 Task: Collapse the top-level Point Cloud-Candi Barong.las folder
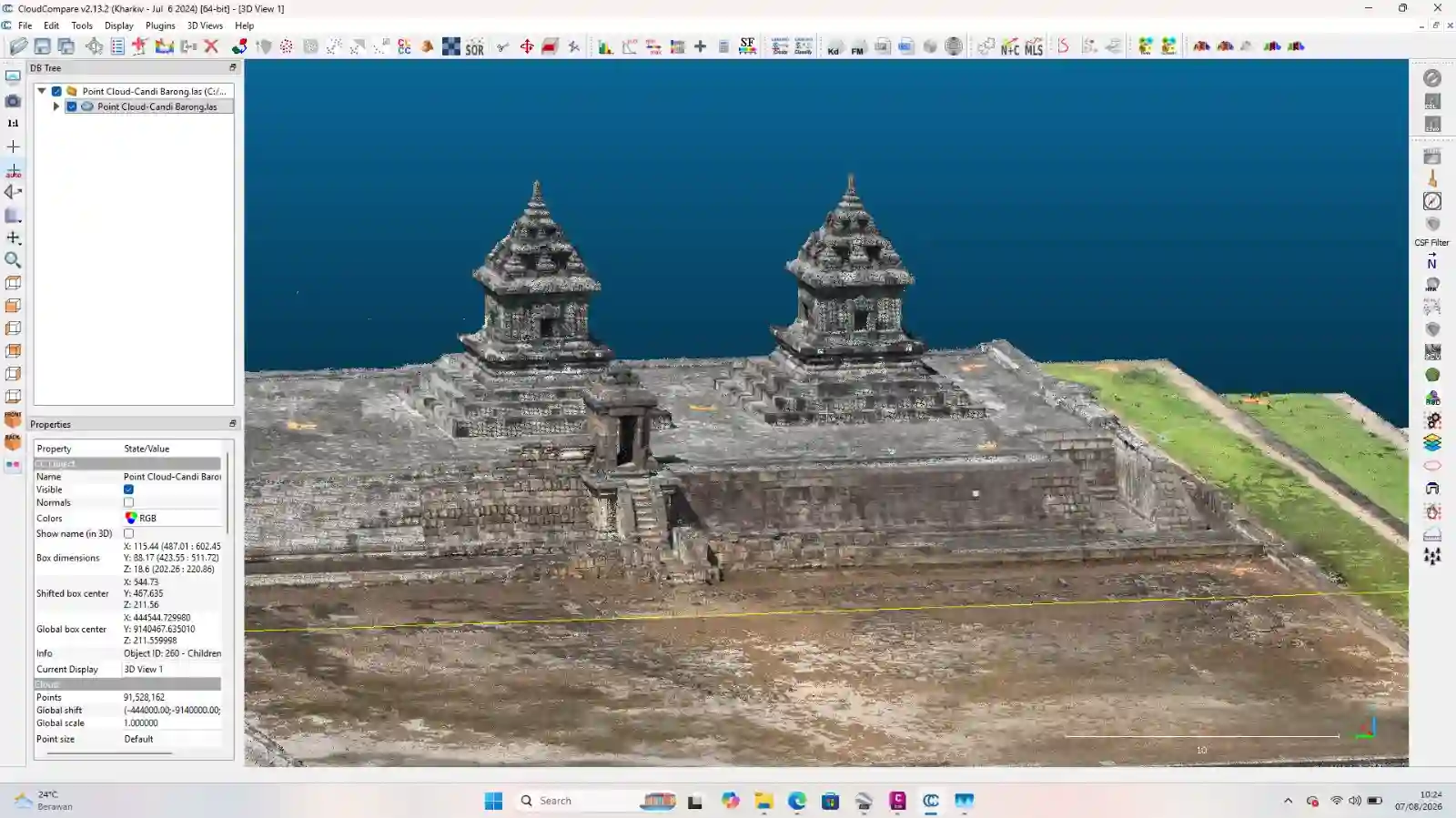(x=42, y=91)
